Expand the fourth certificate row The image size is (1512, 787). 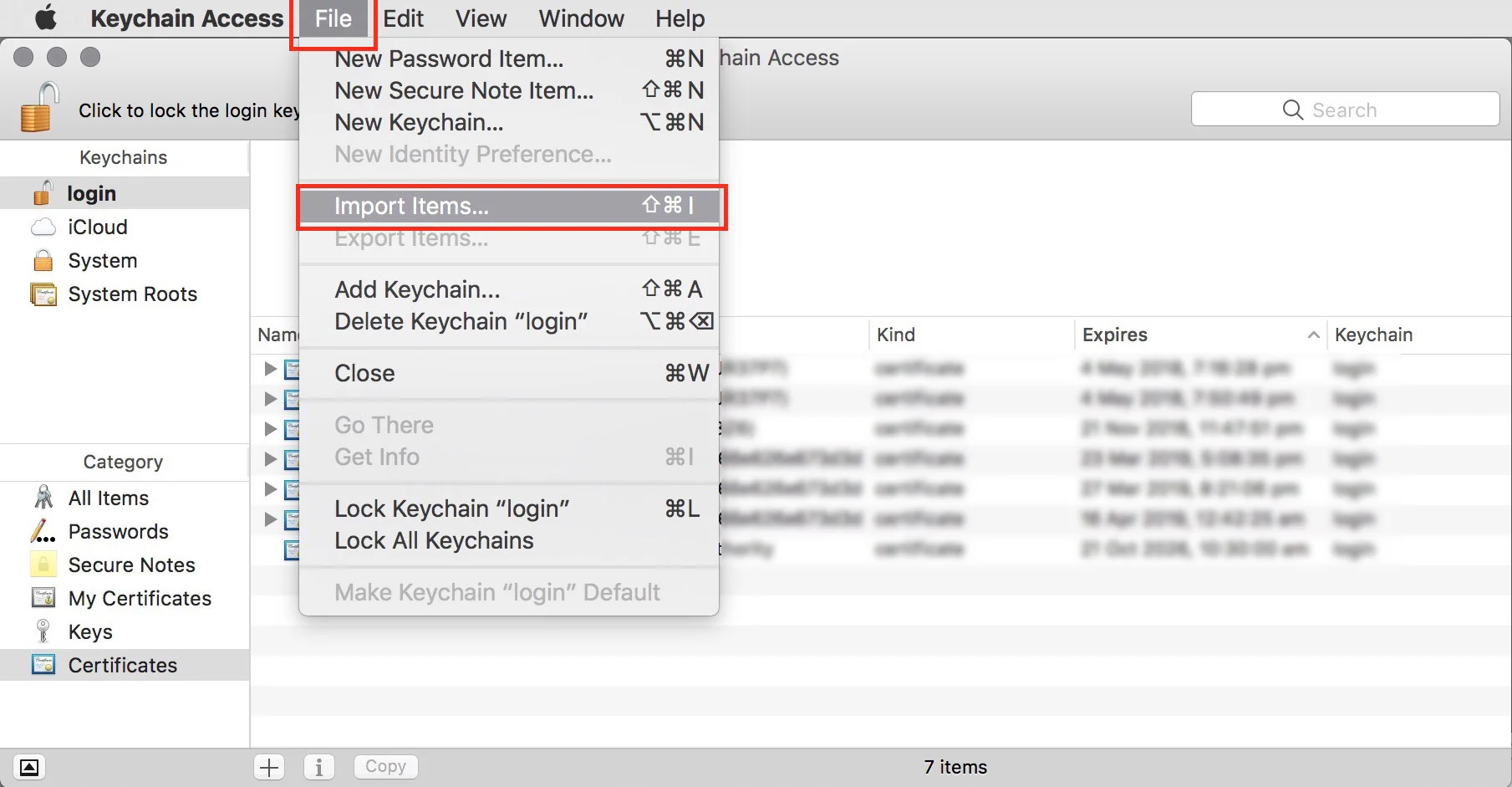(270, 458)
